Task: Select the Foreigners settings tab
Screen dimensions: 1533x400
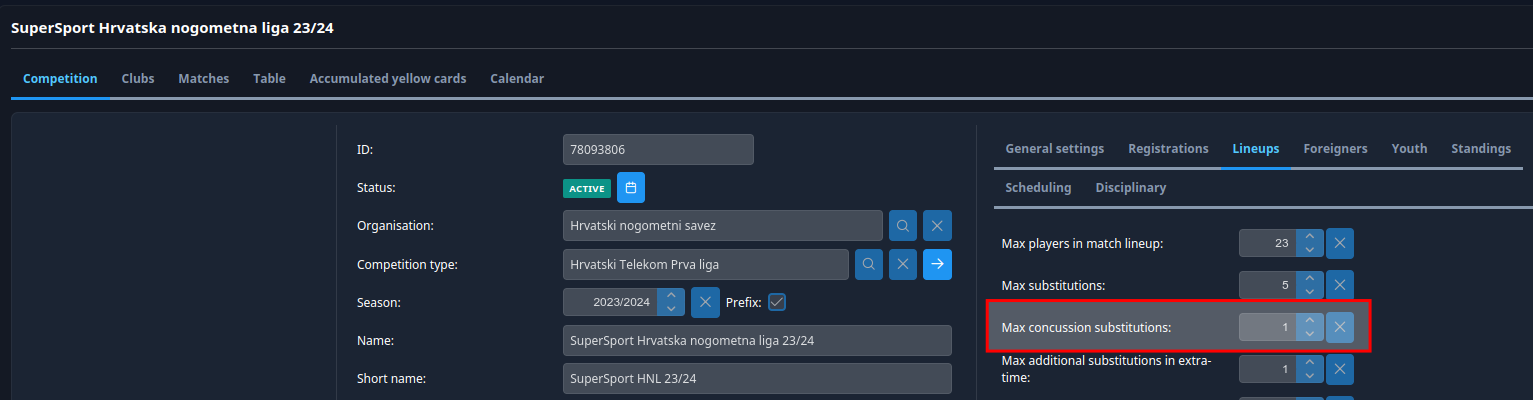Action: (1335, 149)
